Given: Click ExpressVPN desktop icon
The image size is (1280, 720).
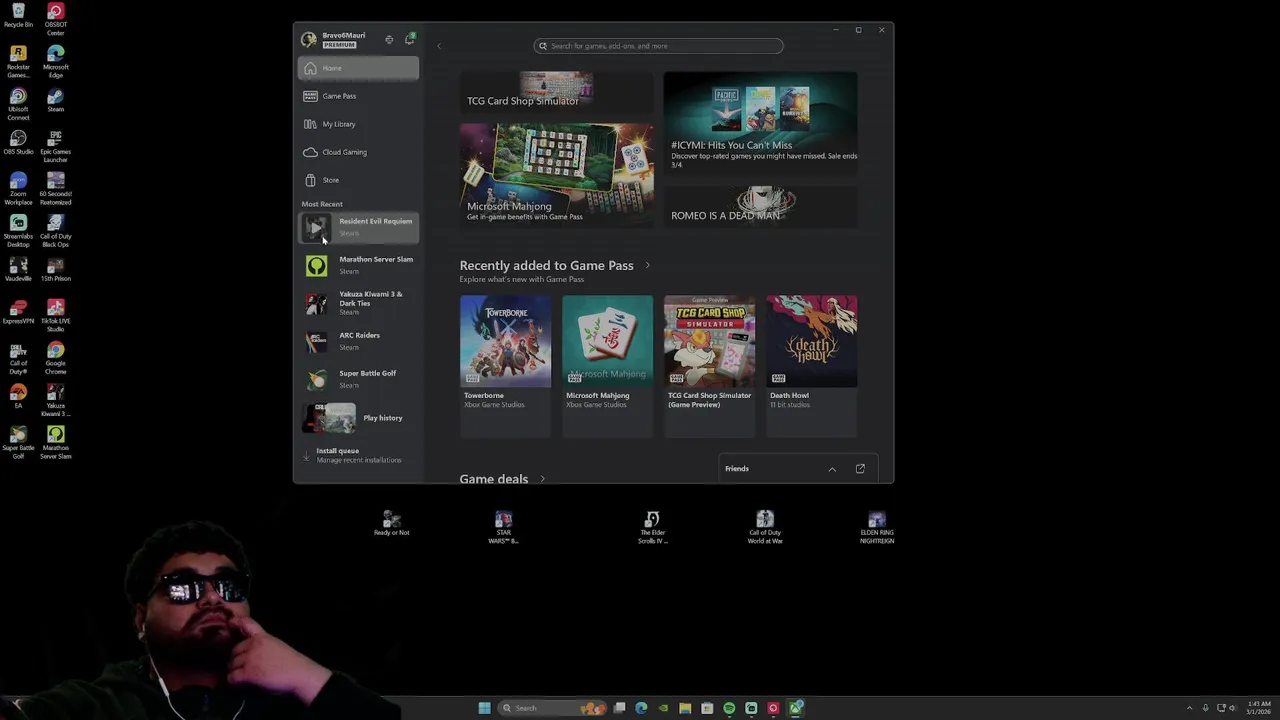Looking at the screenshot, I should pos(18,312).
